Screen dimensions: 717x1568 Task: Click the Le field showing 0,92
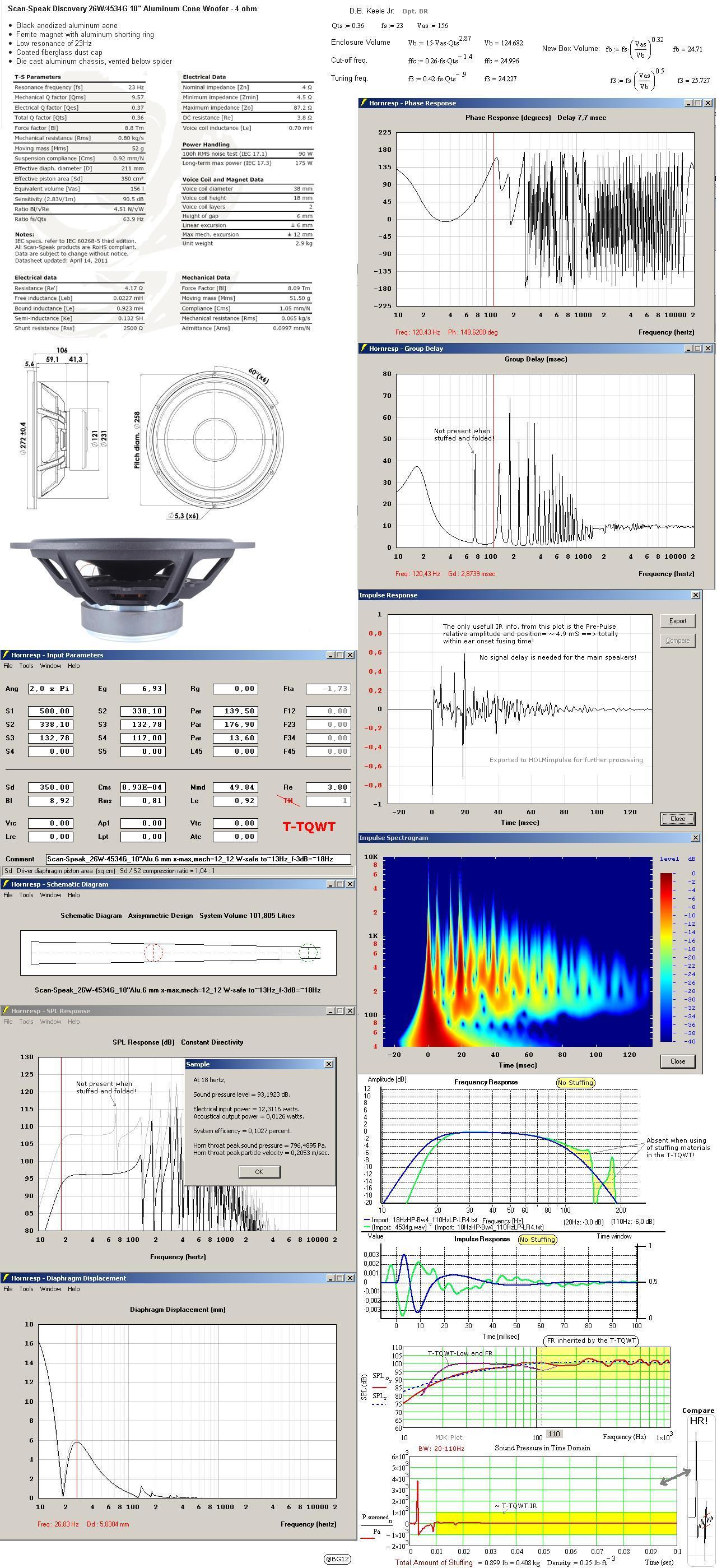235,800
